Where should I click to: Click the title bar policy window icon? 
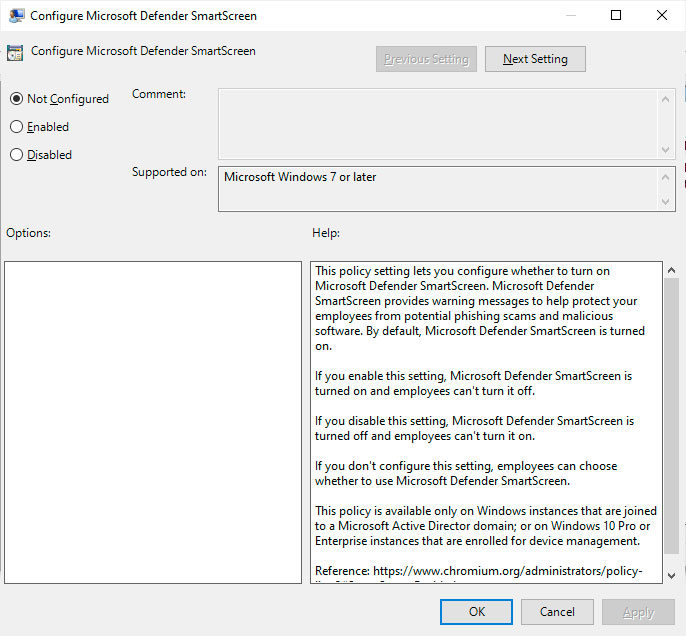(x=16, y=16)
